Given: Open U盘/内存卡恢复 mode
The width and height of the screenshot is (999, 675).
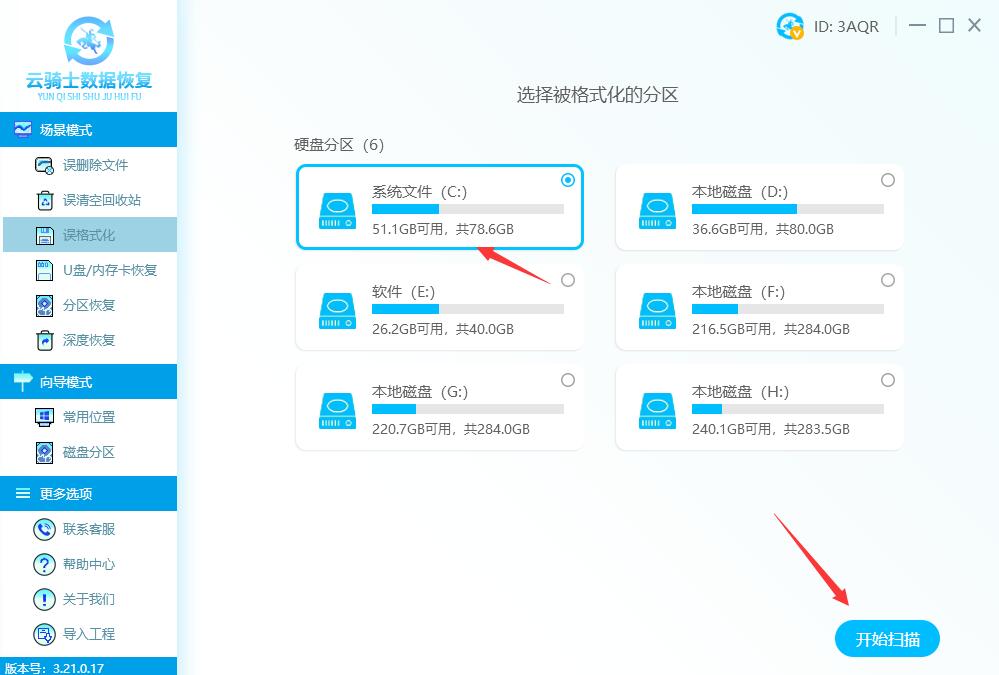Looking at the screenshot, I should 89,270.
